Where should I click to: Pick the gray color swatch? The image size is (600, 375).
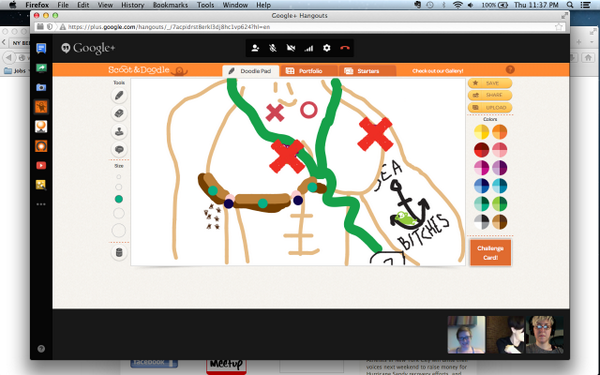[x=481, y=222]
